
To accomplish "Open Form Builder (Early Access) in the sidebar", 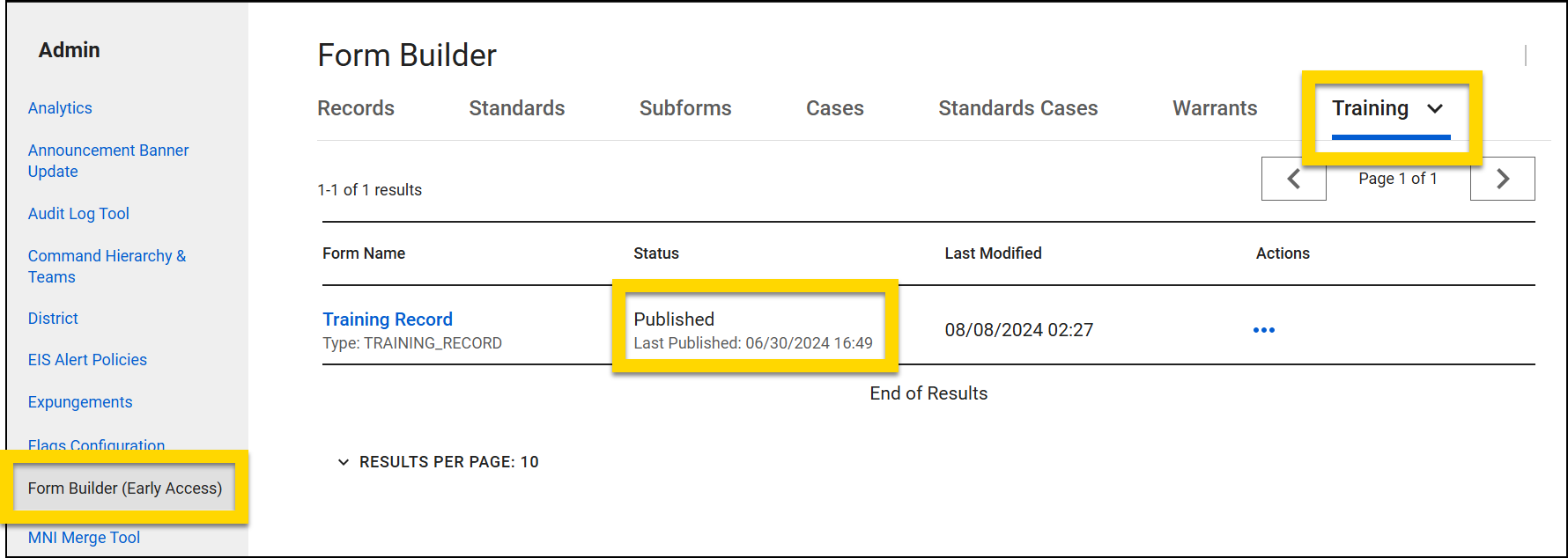I will 124,488.
